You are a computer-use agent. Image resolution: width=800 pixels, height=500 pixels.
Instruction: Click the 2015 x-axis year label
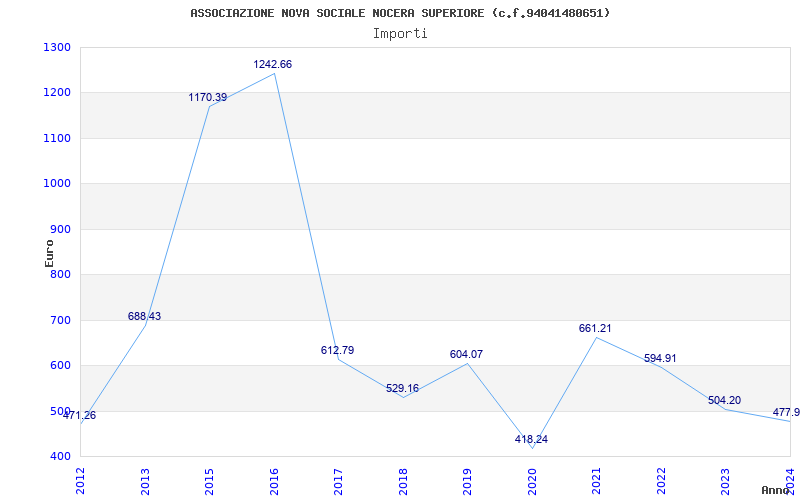pos(209,481)
